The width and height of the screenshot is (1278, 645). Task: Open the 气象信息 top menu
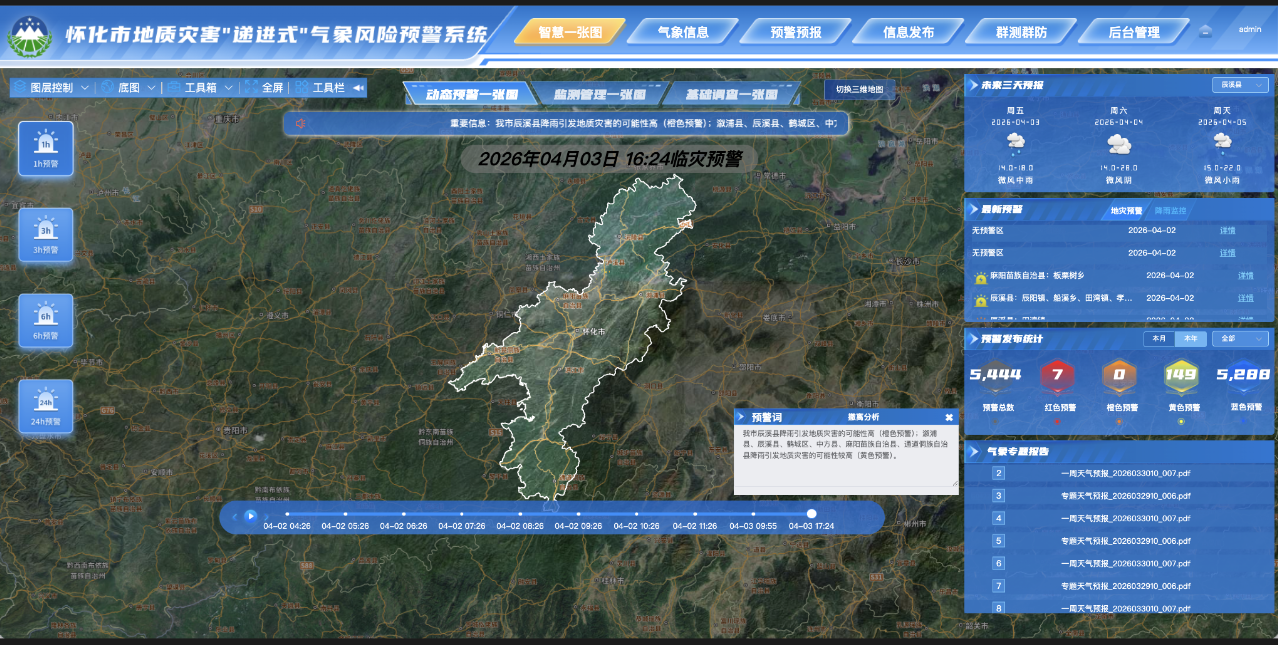(683, 32)
